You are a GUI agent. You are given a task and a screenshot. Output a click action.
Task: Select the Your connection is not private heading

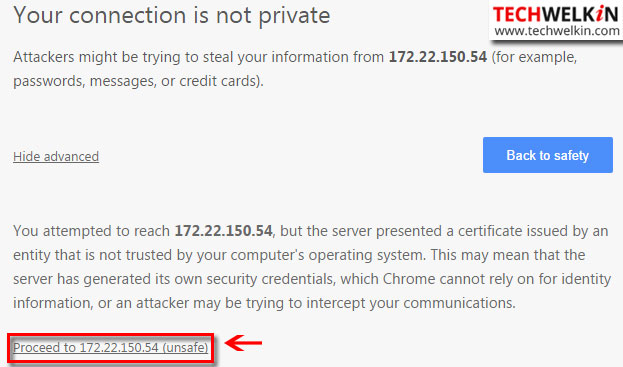[x=172, y=16]
